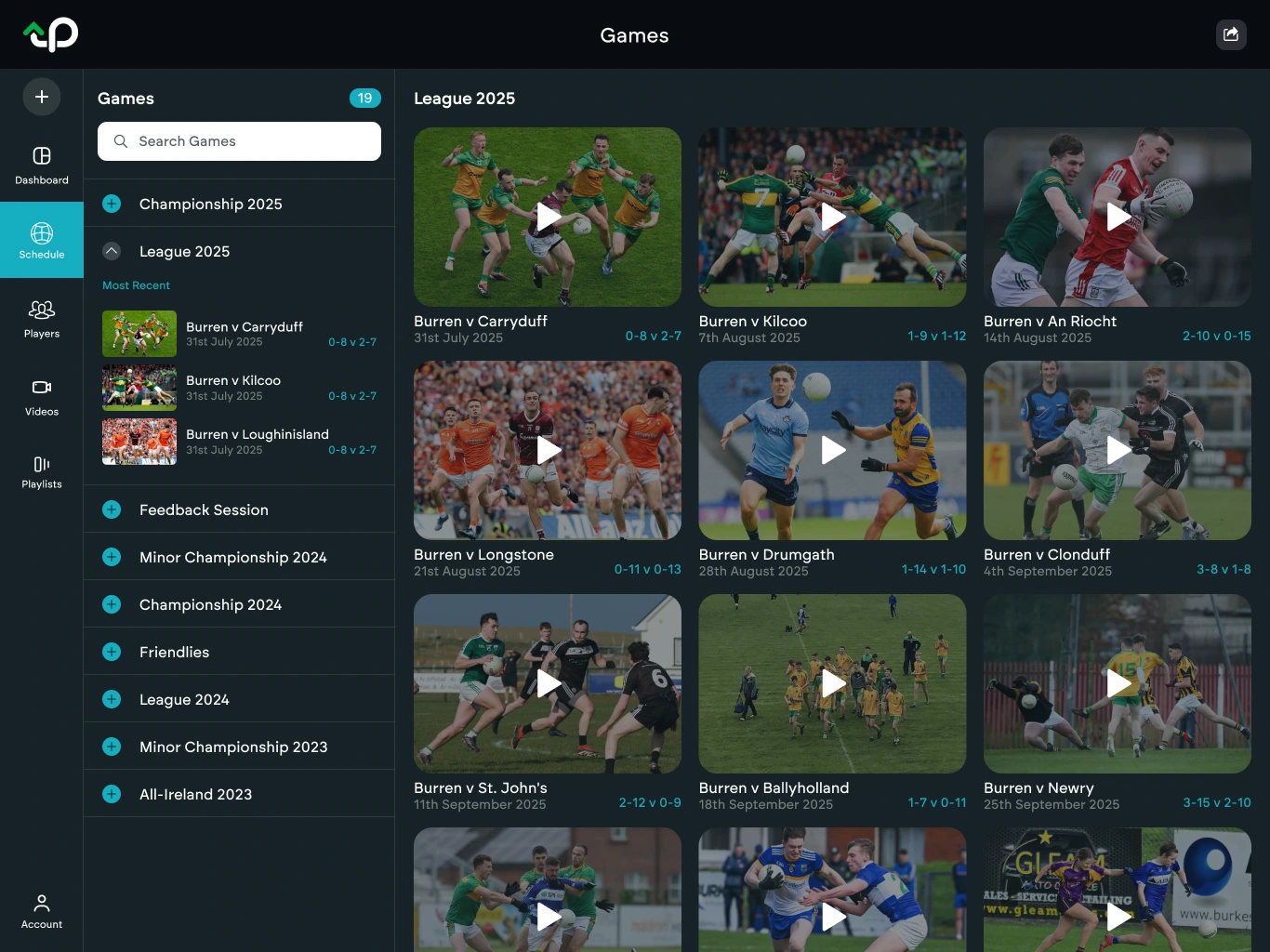Click the 19 games count badge

click(365, 98)
